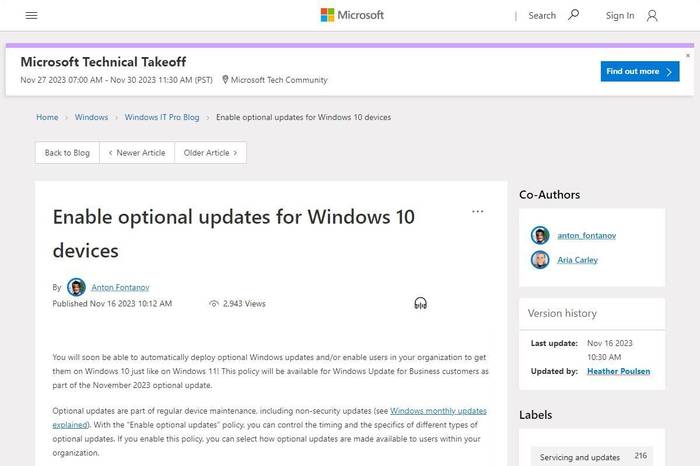Open the Aria Carley co-author link
Screen dimensions: 700x466
click(x=577, y=260)
